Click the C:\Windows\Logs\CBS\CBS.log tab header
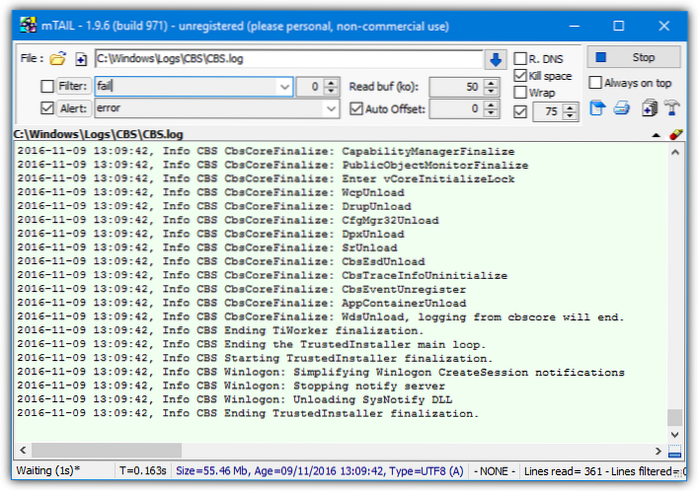The image size is (698, 491). [98, 134]
